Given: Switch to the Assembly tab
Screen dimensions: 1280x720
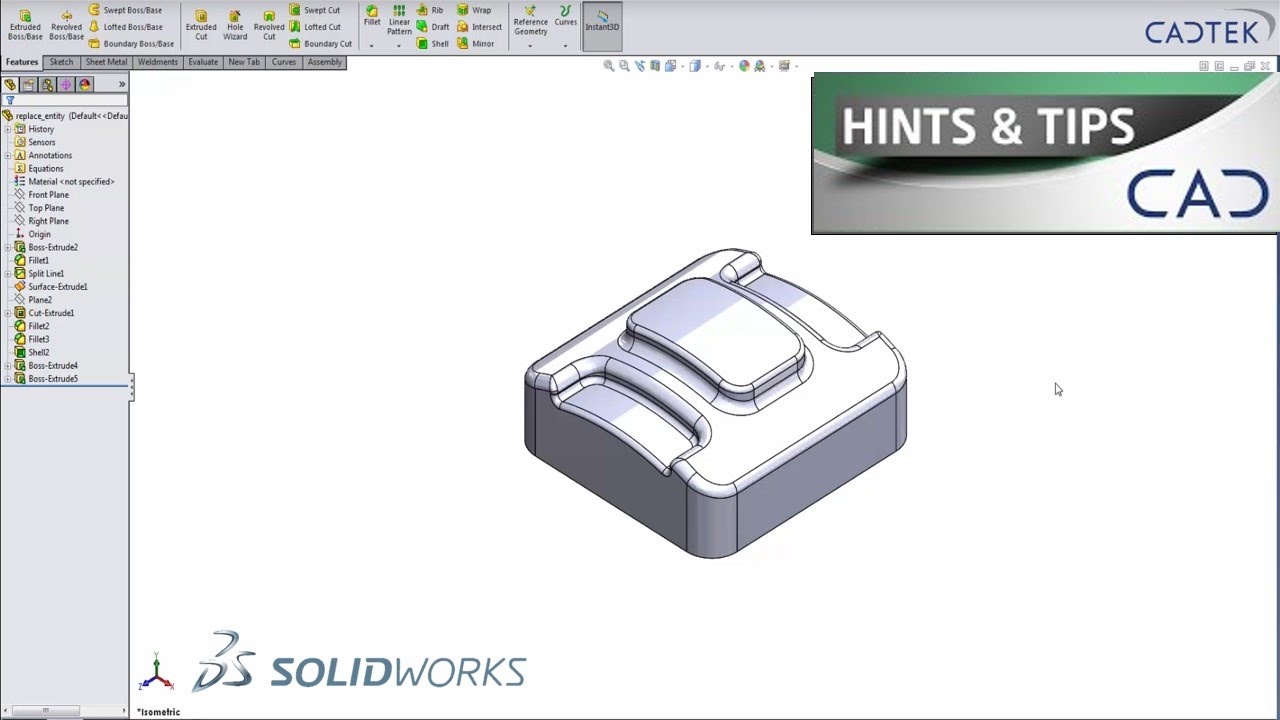Looking at the screenshot, I should (x=325, y=62).
